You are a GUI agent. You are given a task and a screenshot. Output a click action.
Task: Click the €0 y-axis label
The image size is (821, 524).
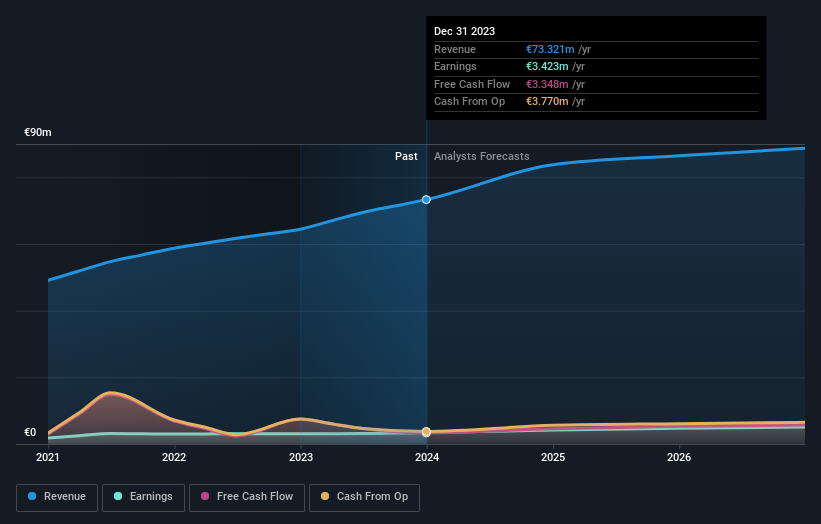click(x=30, y=432)
